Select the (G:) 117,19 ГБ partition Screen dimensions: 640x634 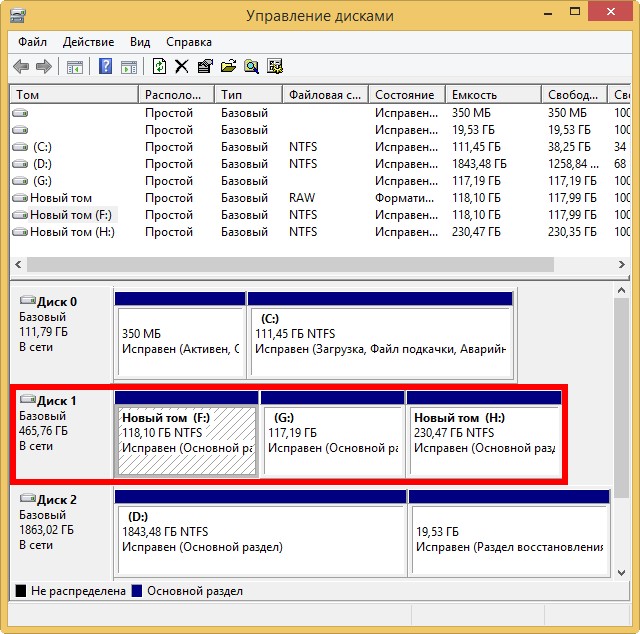332,434
